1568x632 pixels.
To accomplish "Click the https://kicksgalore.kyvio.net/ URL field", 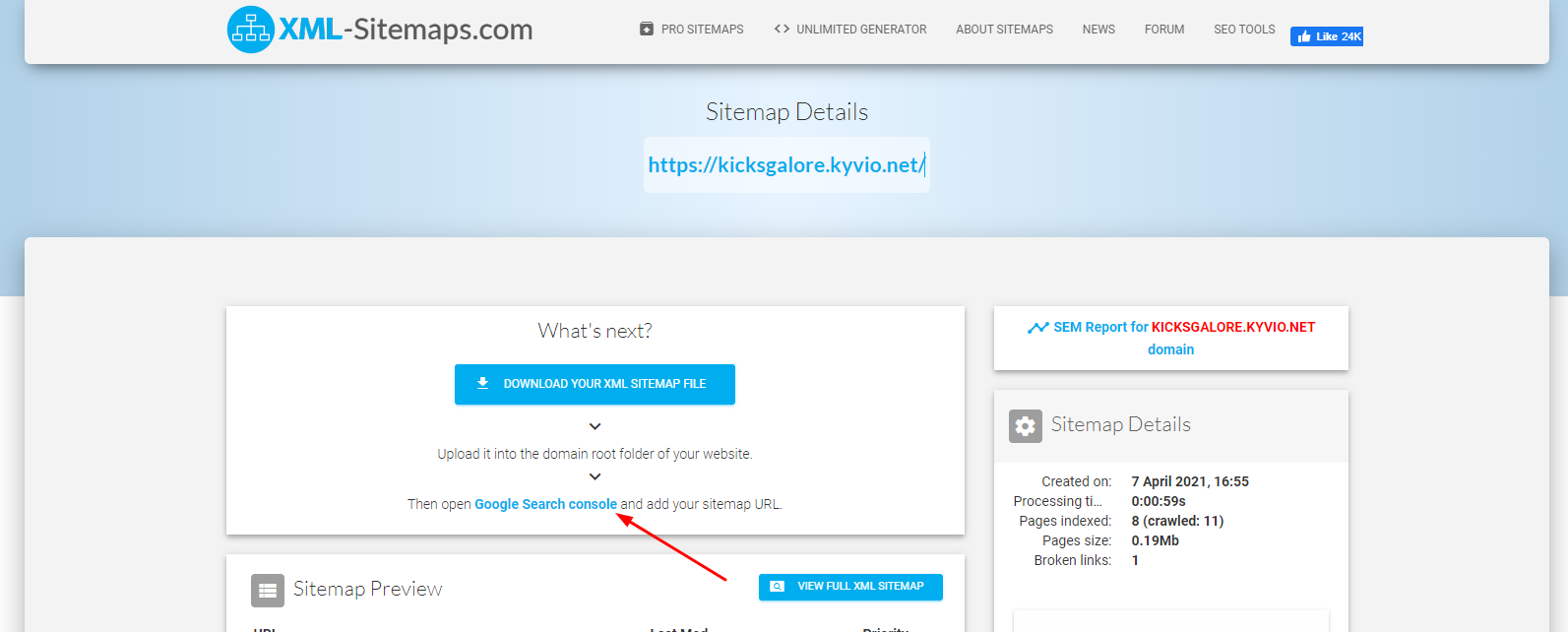I will click(x=786, y=164).
